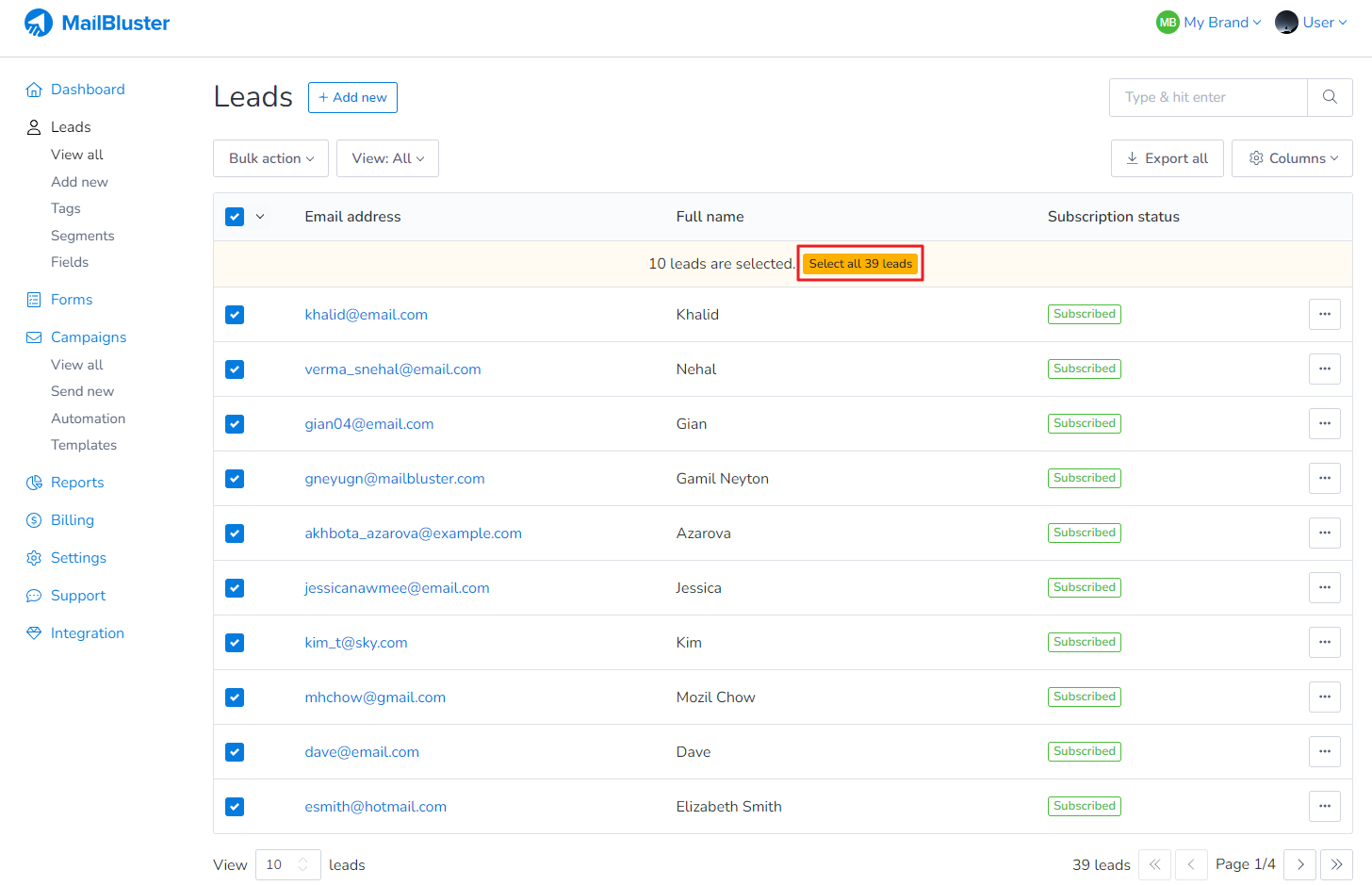Viewport: 1372px width, 886px height.
Task: Click the Dashboard home icon
Action: (34, 89)
